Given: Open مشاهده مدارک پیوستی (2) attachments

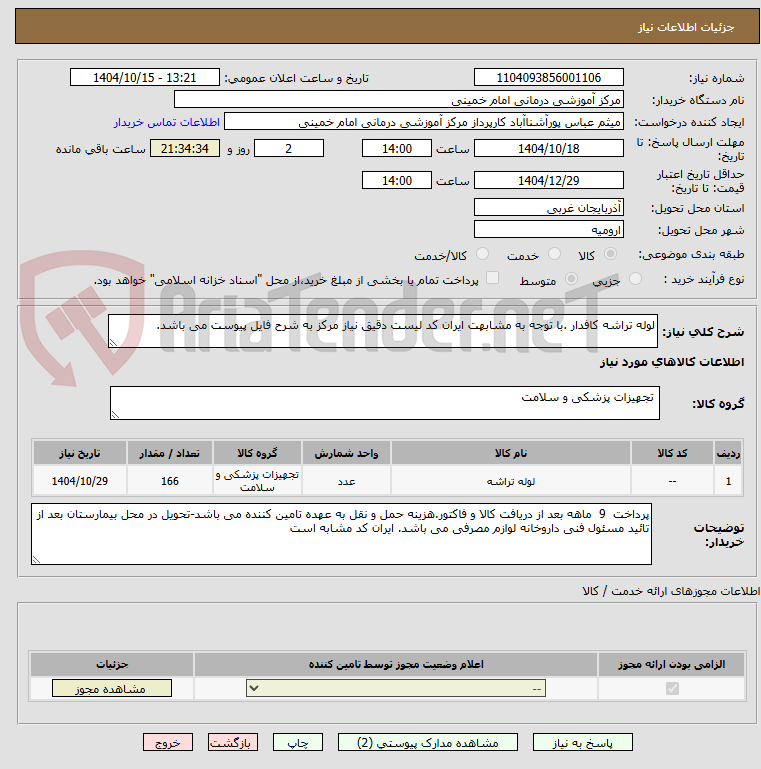Looking at the screenshot, I should [x=428, y=743].
